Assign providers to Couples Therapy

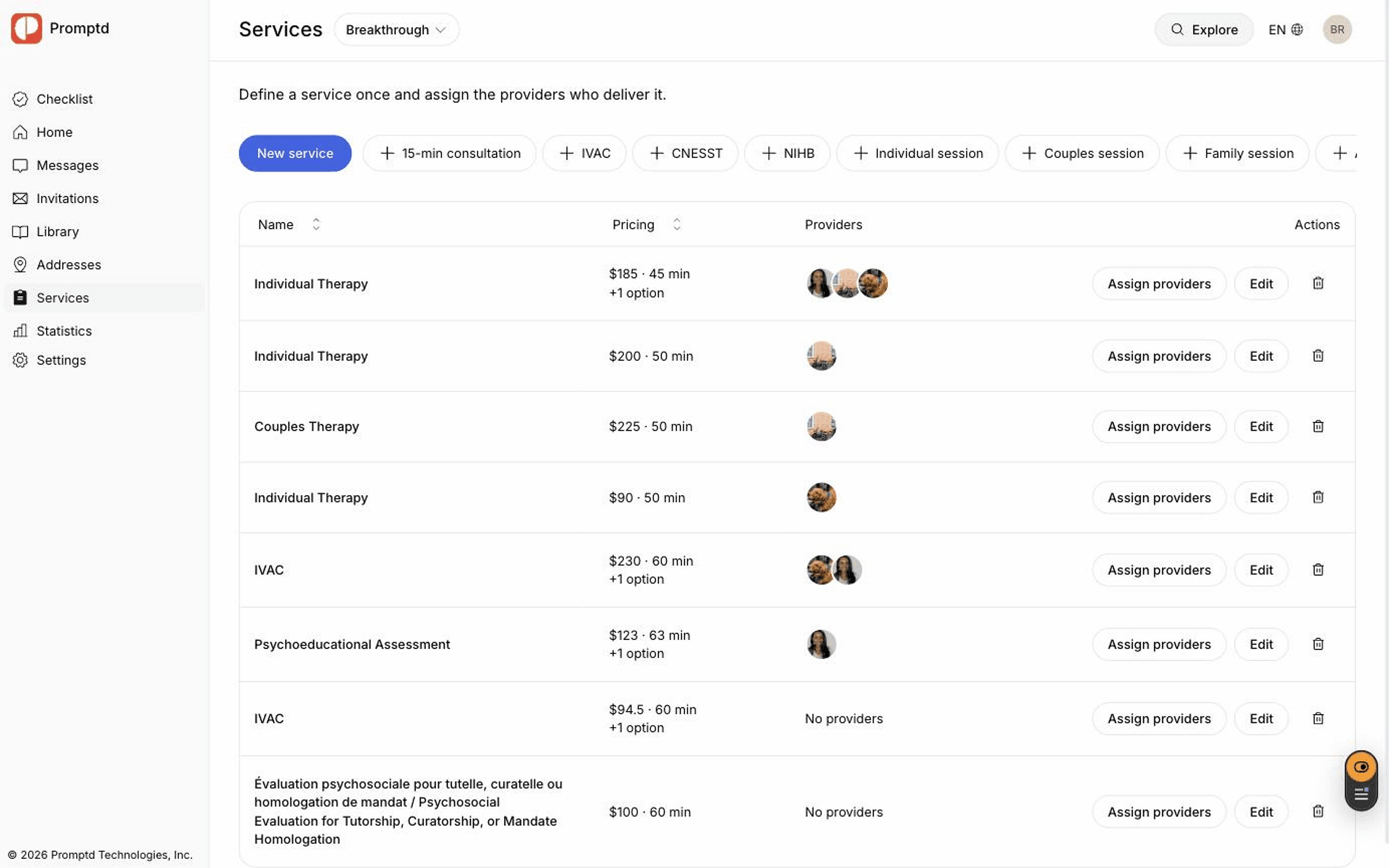(x=1159, y=426)
